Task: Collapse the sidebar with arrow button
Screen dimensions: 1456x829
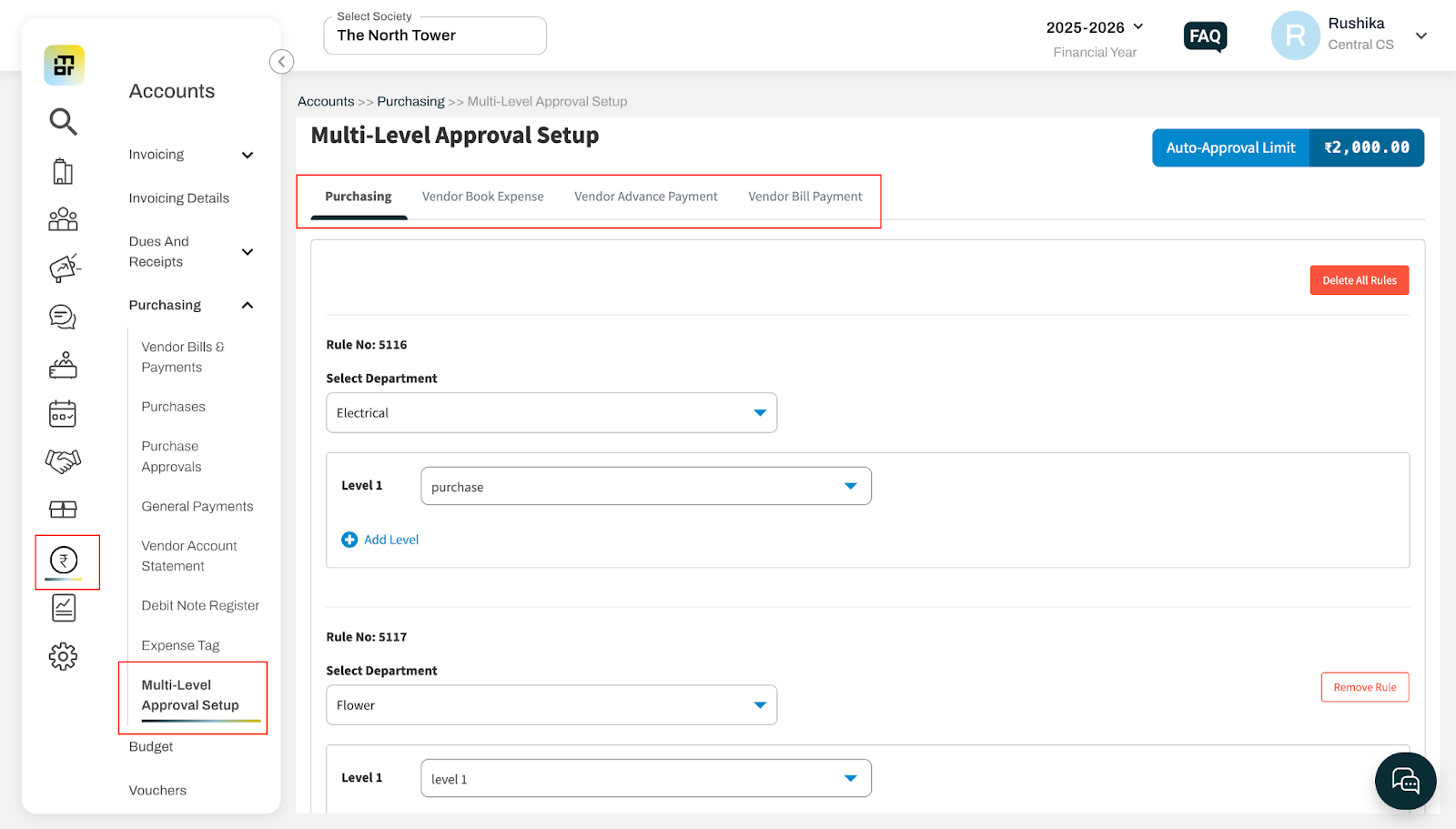Action: click(x=281, y=62)
